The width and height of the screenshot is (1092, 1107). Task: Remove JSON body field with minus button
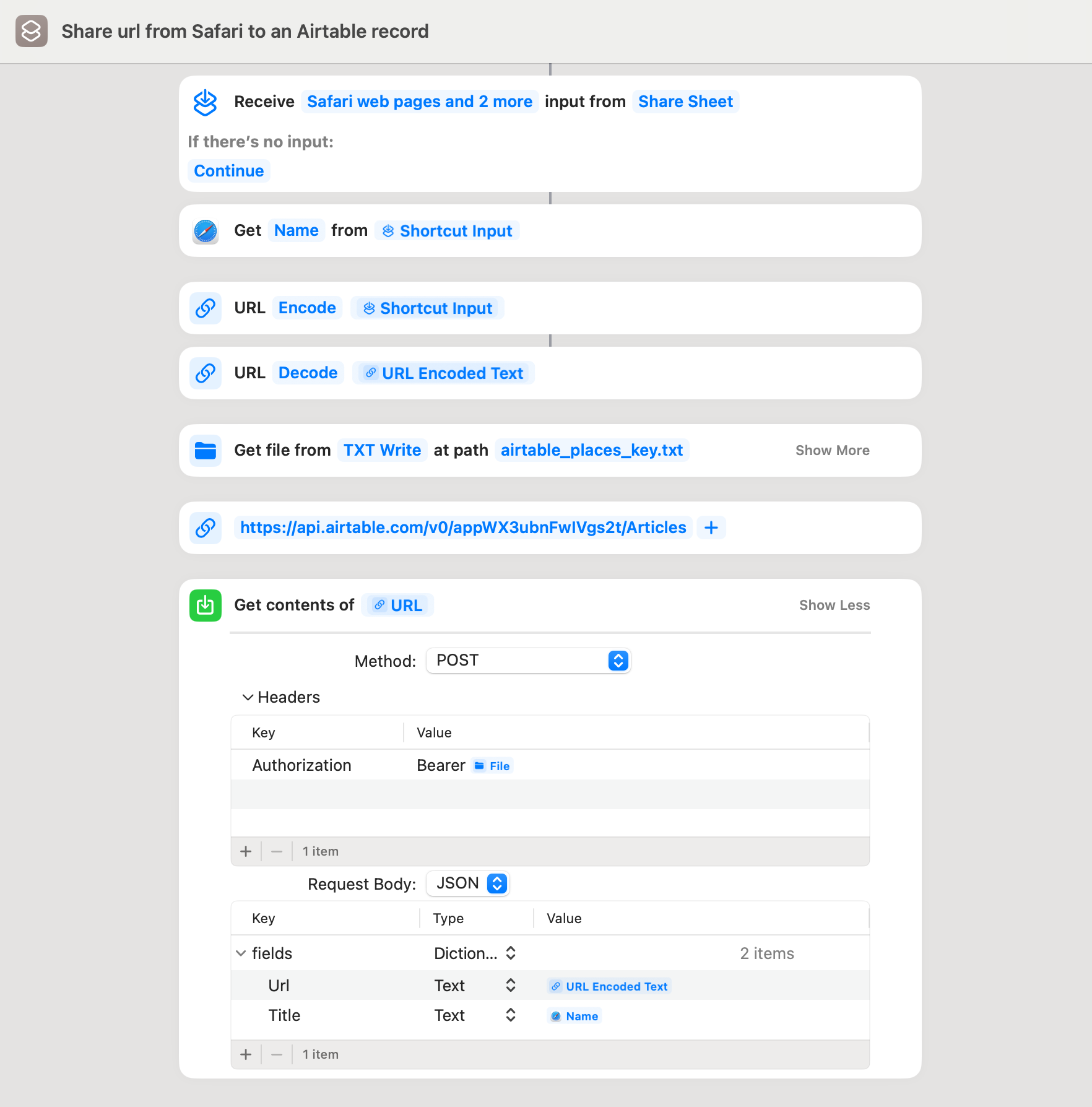coord(277,1054)
